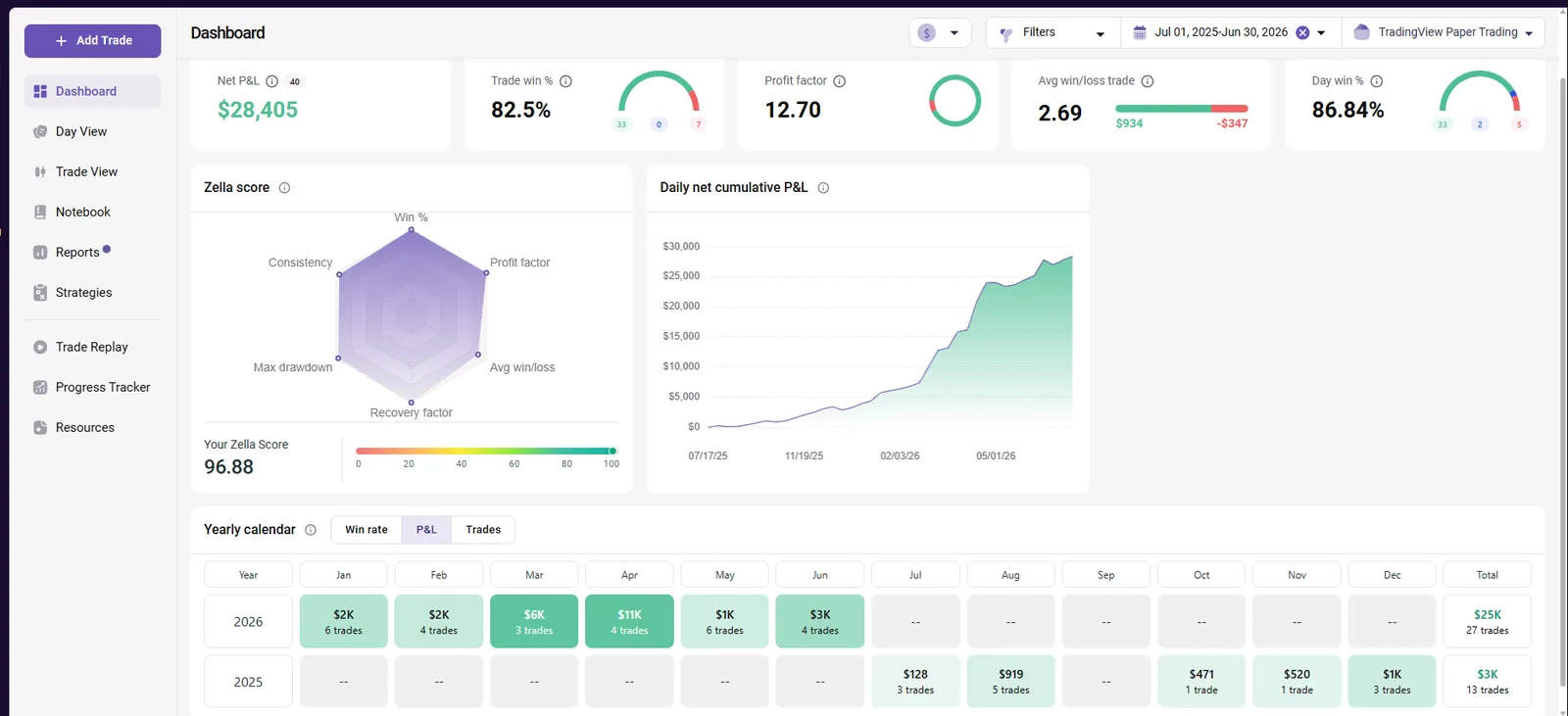This screenshot has width=1568, height=716.
Task: Open April 2026 $11K cell
Action: [x=629, y=622]
